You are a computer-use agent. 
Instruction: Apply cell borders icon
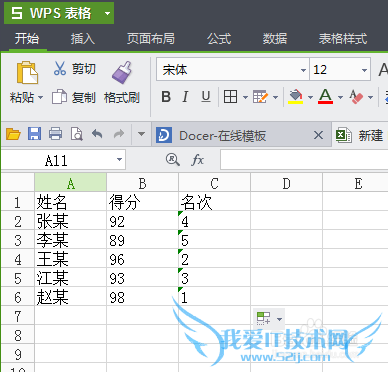point(230,97)
